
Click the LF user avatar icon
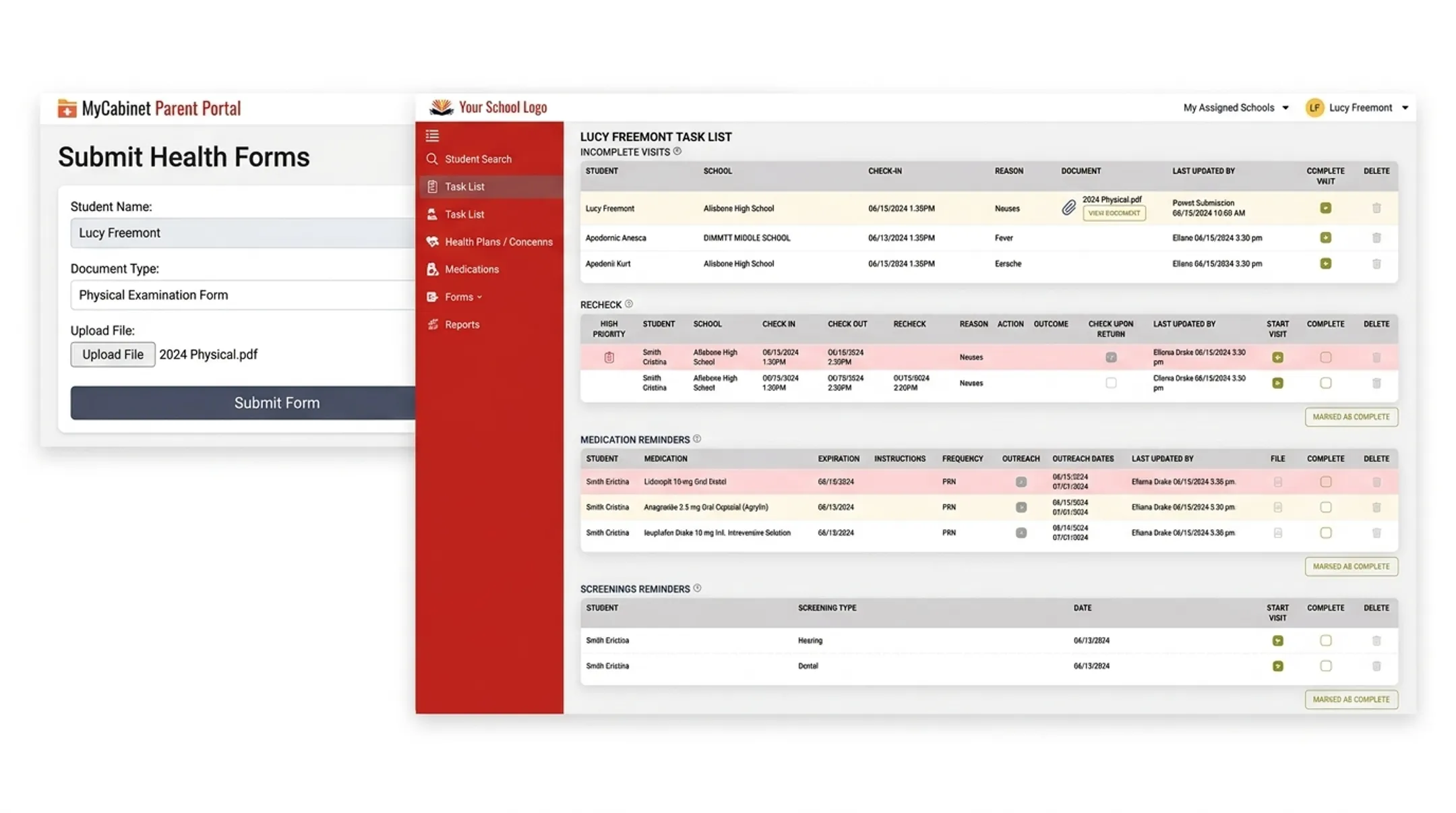tap(1314, 108)
